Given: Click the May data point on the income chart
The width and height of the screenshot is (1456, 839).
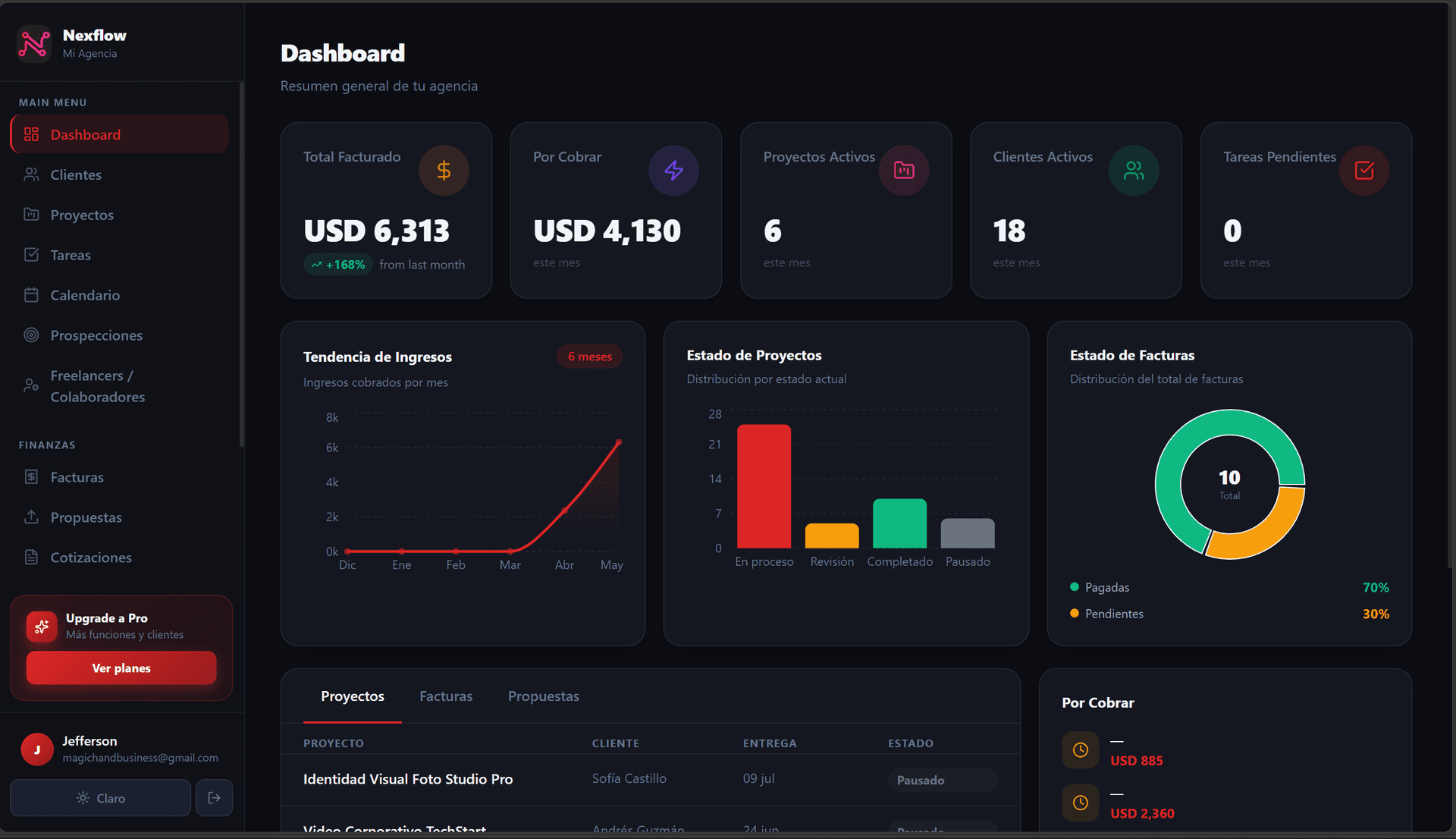Looking at the screenshot, I should [x=619, y=442].
